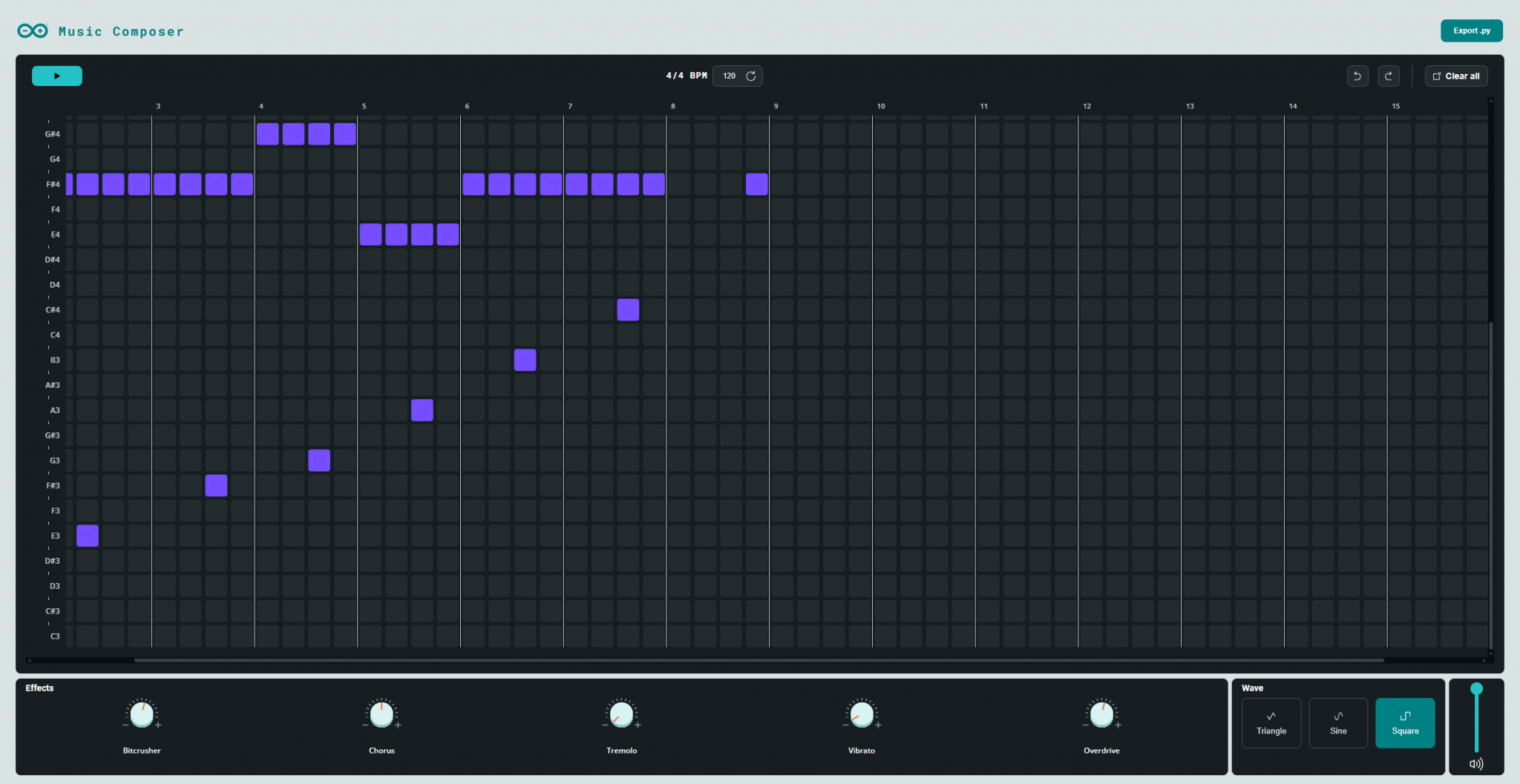Click the vertical volume slider handle
This screenshot has width=1520, height=784.
(1477, 688)
